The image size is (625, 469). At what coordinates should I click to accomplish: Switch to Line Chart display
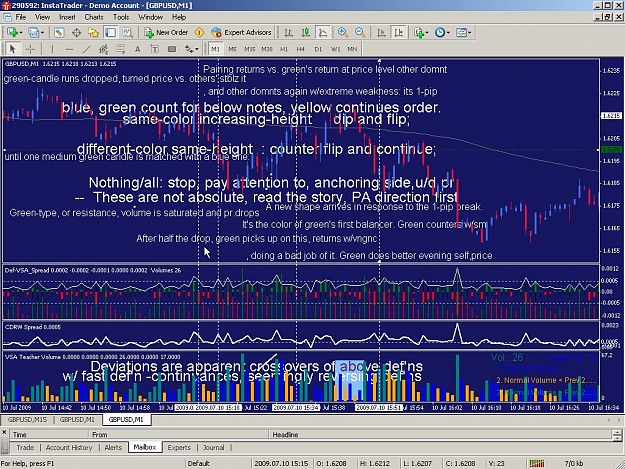coord(323,32)
